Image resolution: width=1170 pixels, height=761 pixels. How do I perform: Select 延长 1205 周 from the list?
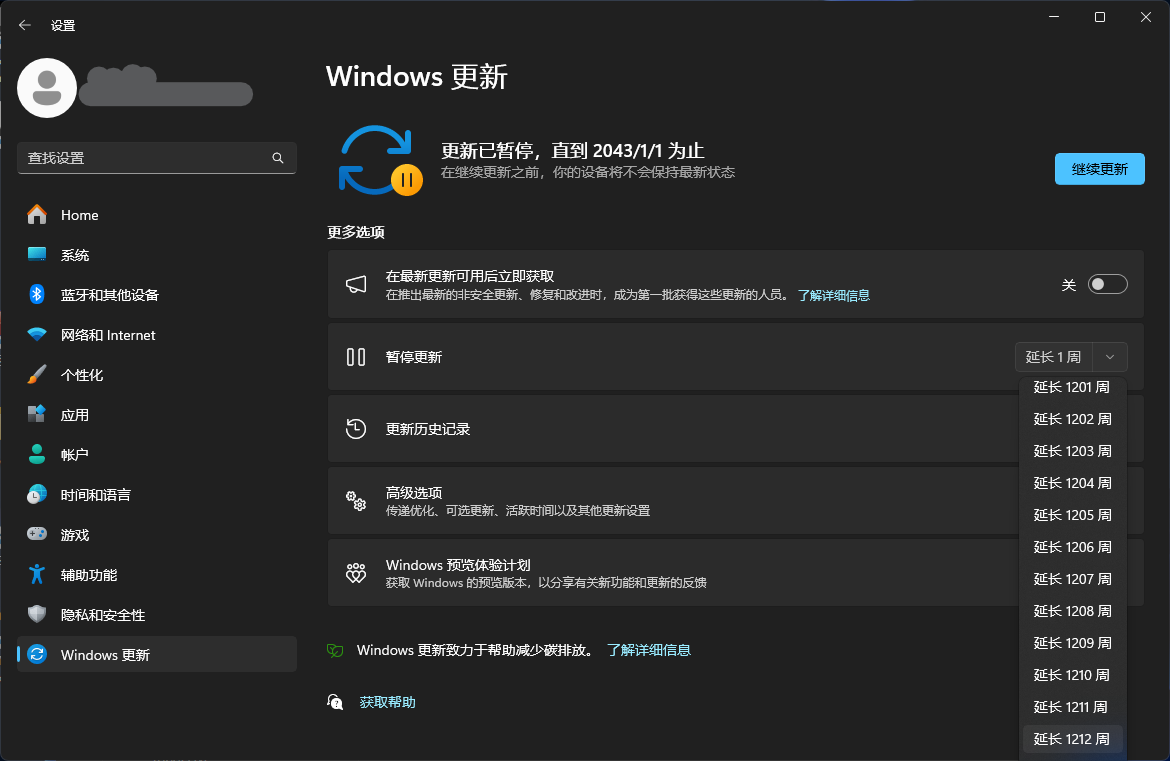pos(1072,514)
